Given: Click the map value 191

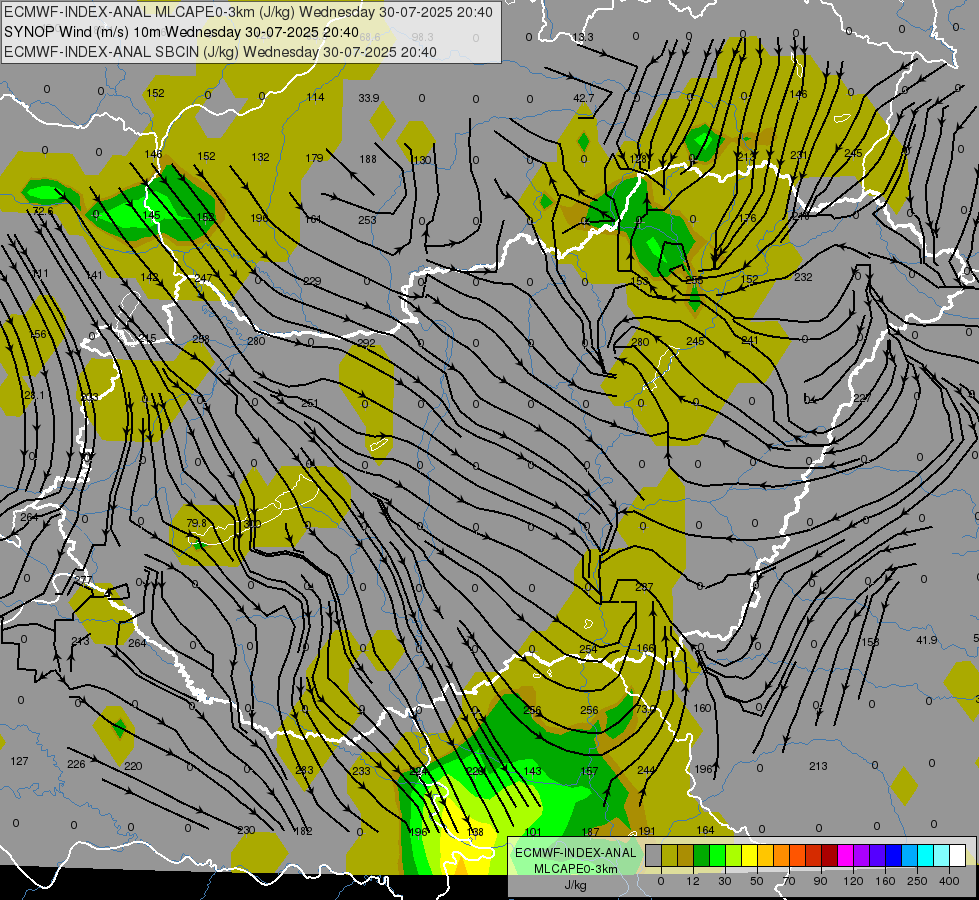Looking at the screenshot, I should (x=647, y=831).
